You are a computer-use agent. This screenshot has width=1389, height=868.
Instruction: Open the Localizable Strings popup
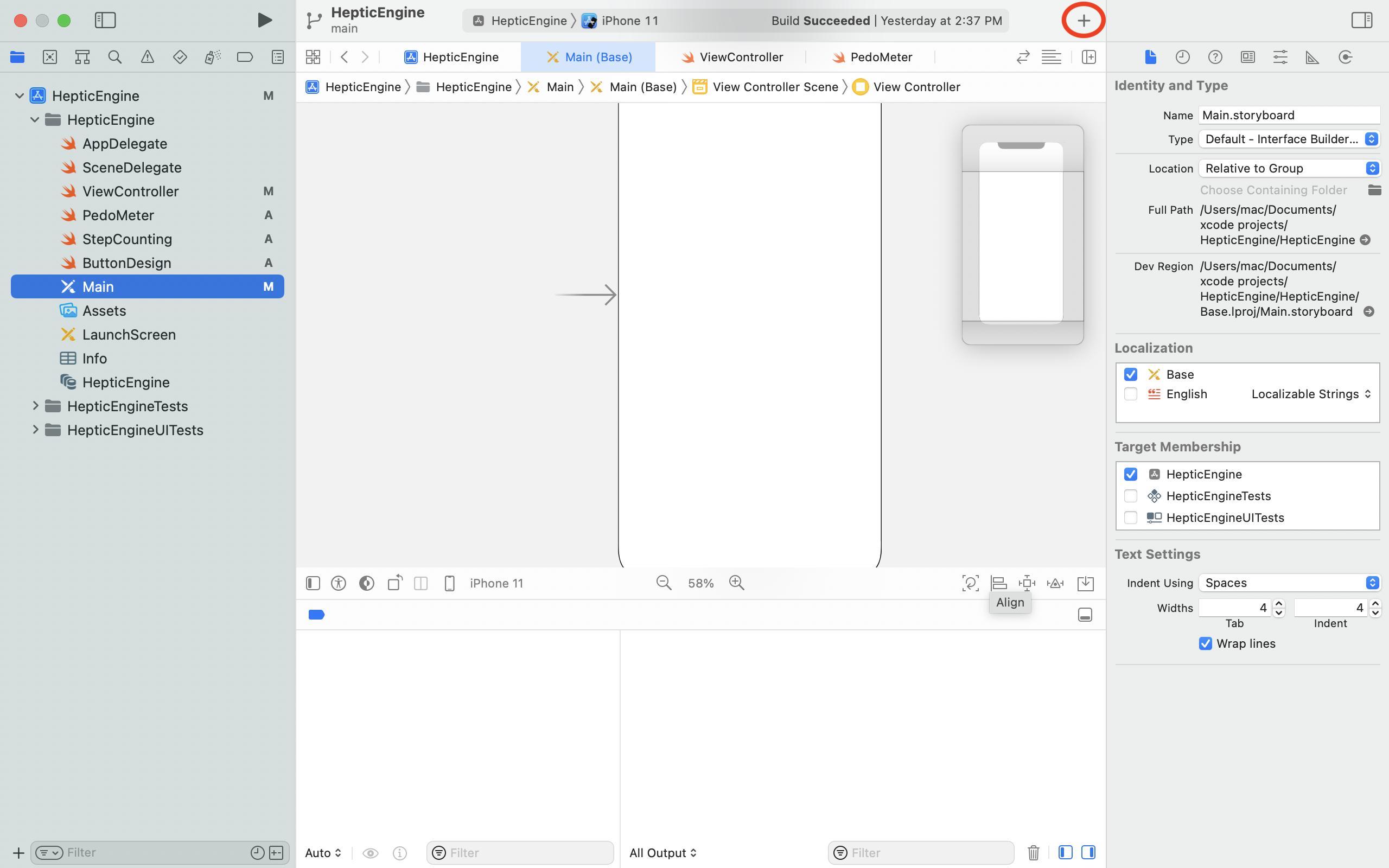click(1311, 394)
